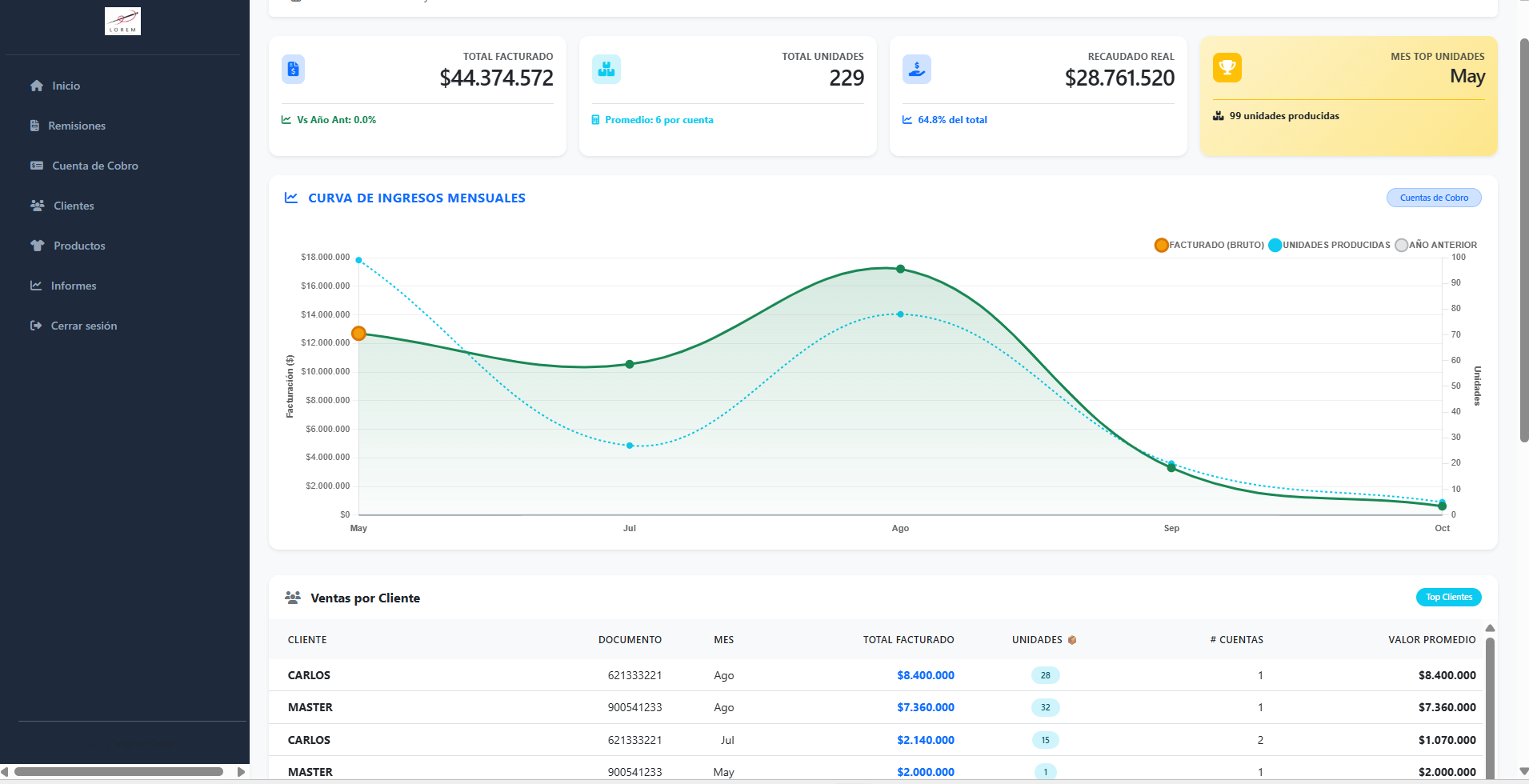Viewport: 1529px width, 784px height.
Task: Click the sidebar horizontal scrollbar thumb
Action: (118, 772)
